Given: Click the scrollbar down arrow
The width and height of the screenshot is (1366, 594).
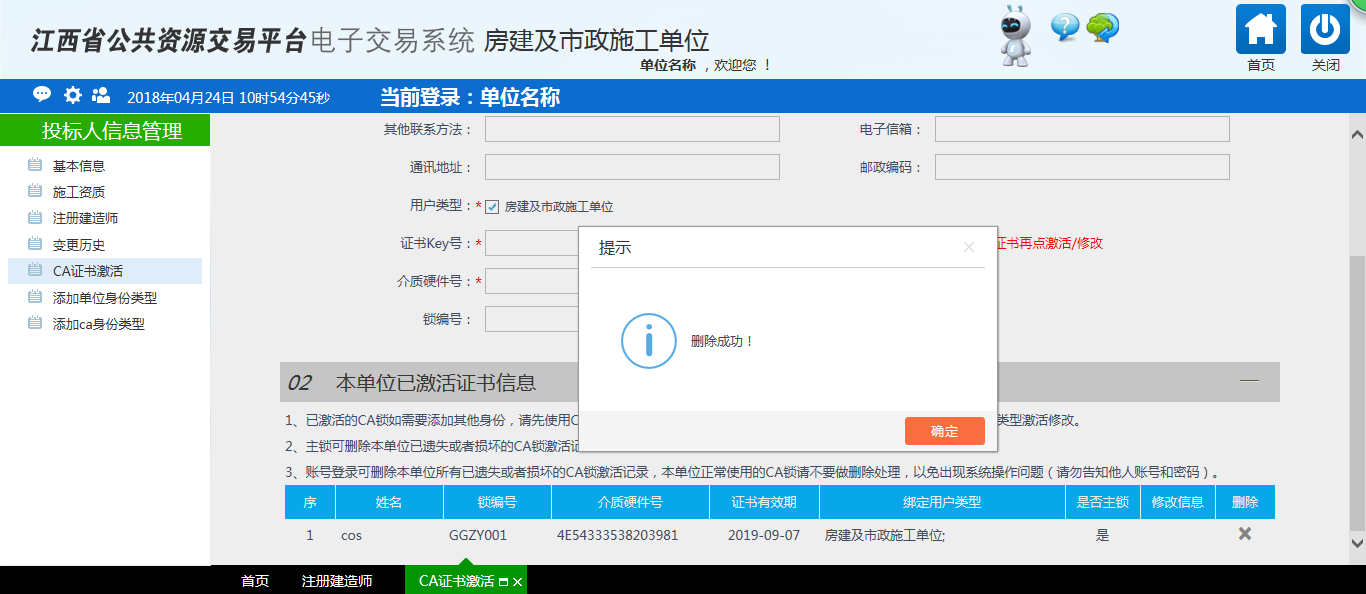Looking at the screenshot, I should 1357,543.
